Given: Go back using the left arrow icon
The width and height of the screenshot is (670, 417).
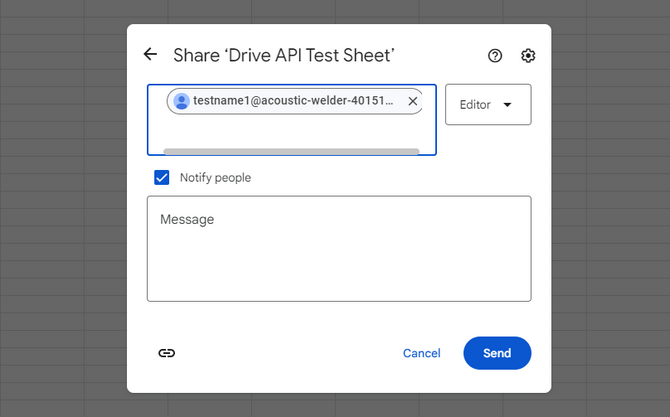Looking at the screenshot, I should click(x=150, y=54).
